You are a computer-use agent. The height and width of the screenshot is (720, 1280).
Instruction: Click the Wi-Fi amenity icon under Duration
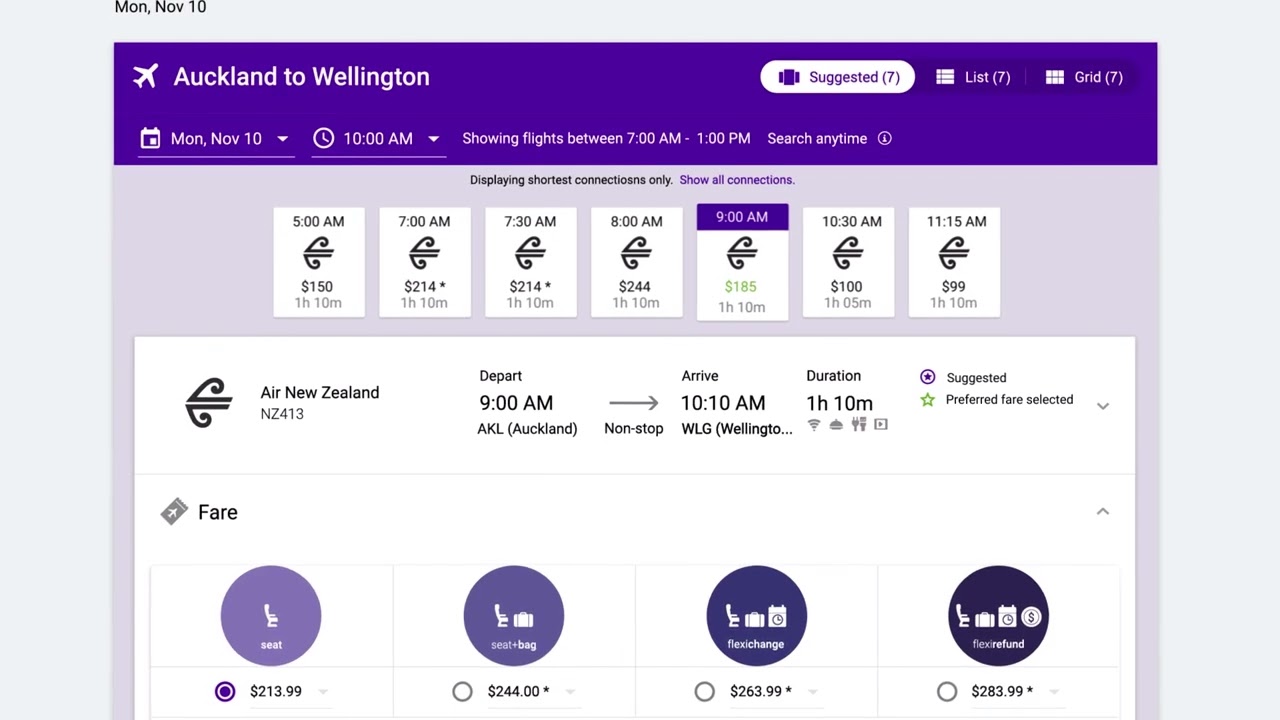point(814,425)
